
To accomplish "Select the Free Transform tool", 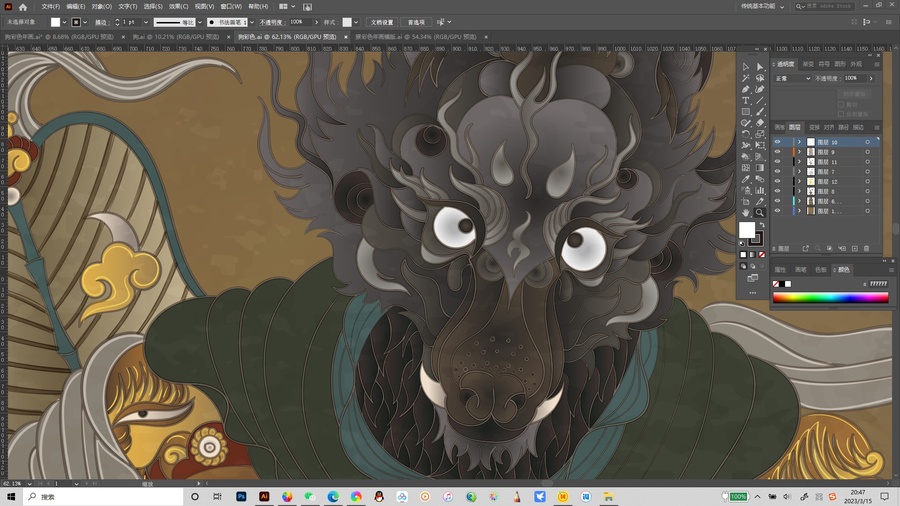I will [760, 145].
